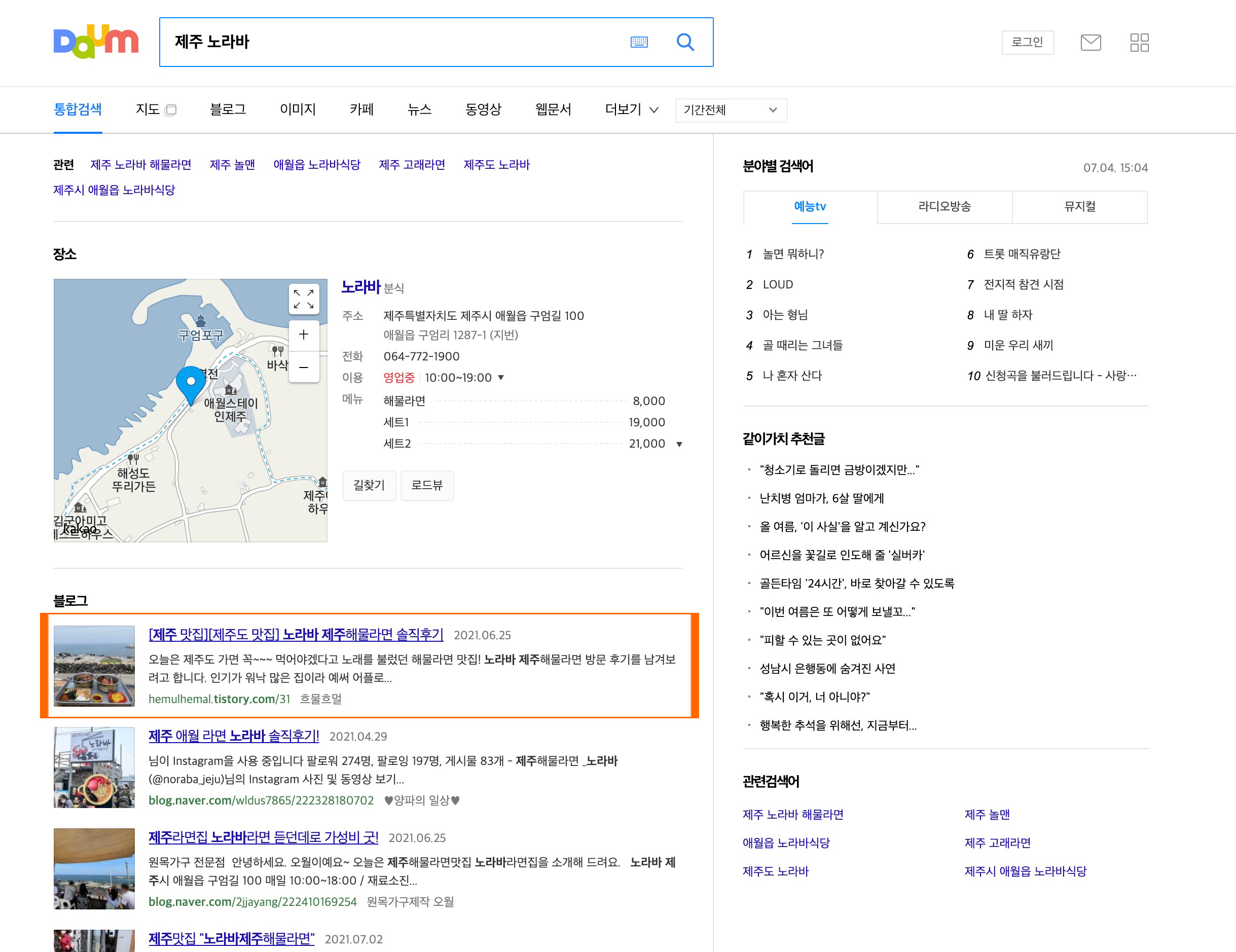Zoom in the map with plus
Screen dimensions: 1236x952
[x=304, y=335]
